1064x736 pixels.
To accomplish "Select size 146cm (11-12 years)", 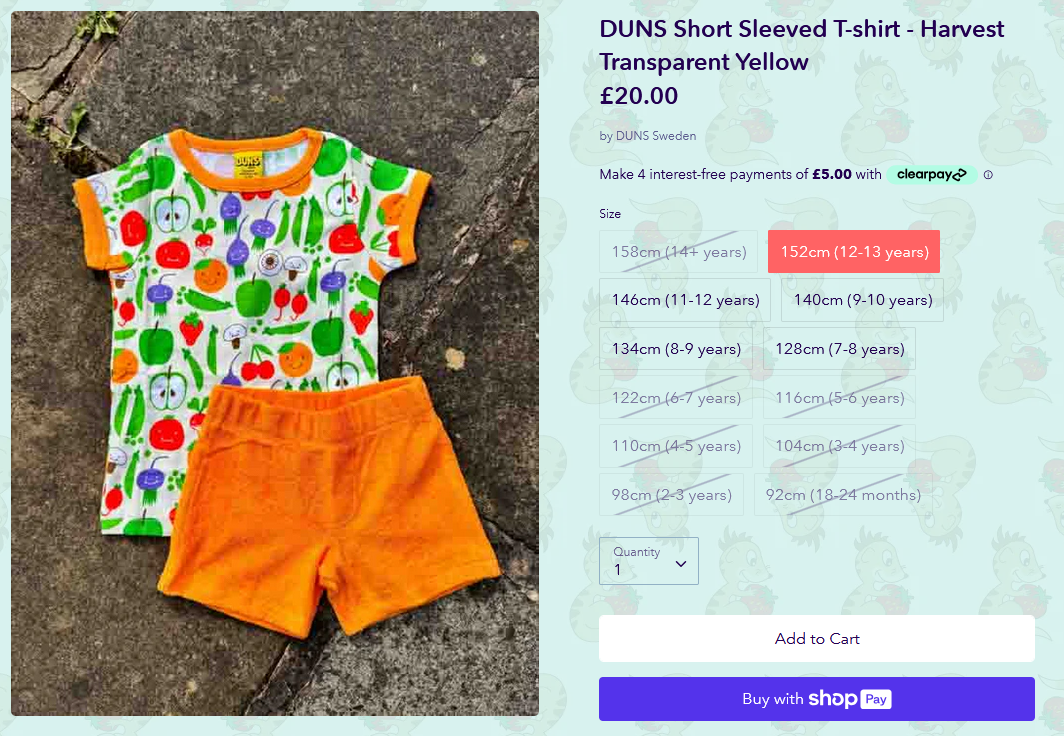I will pyautogui.click(x=685, y=300).
